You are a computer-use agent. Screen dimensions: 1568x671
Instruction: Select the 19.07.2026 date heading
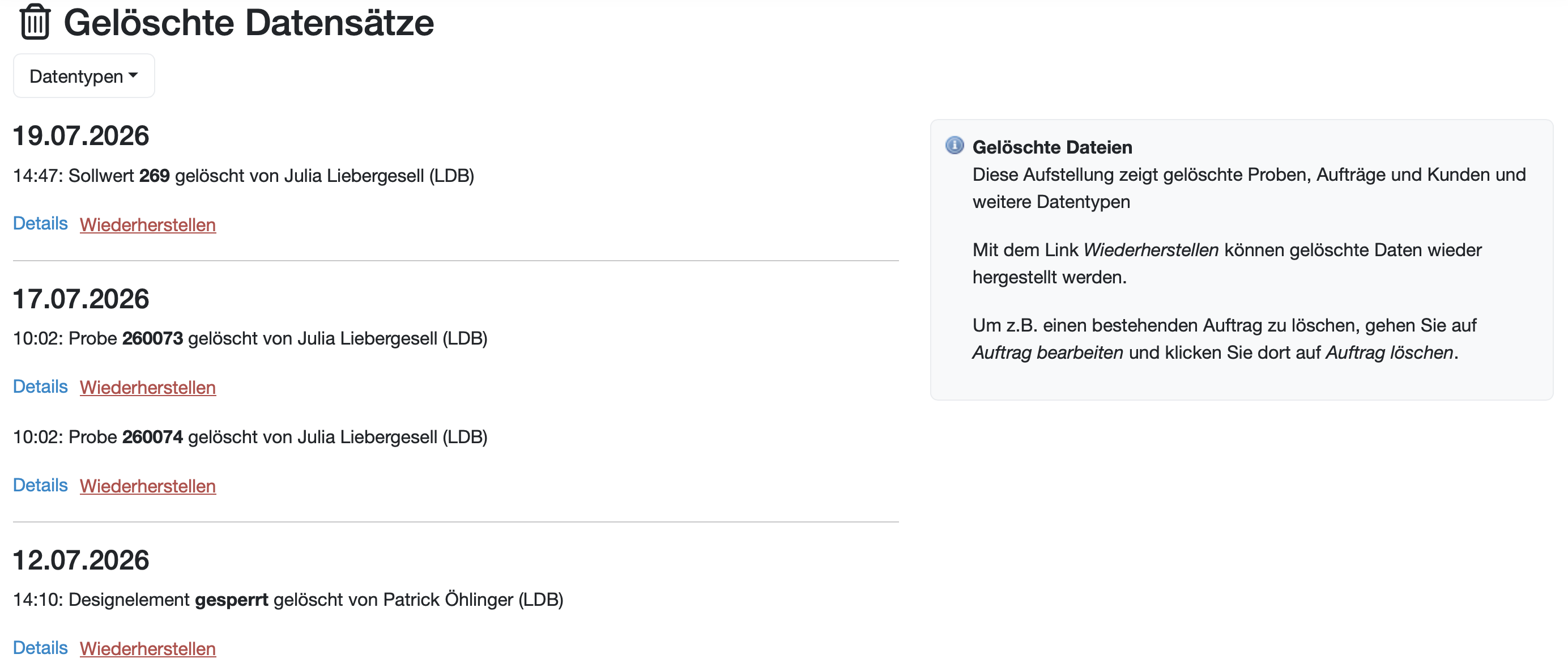(x=81, y=136)
